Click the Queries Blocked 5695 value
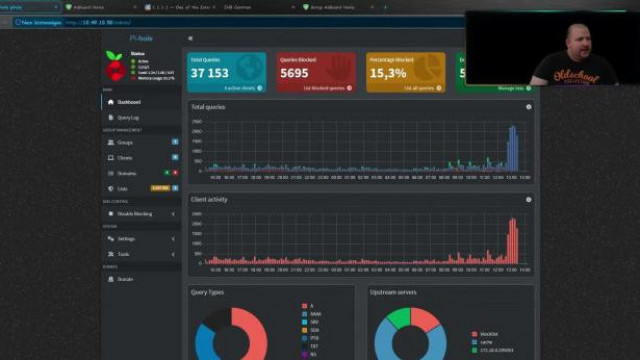640x360 pixels. tap(294, 73)
